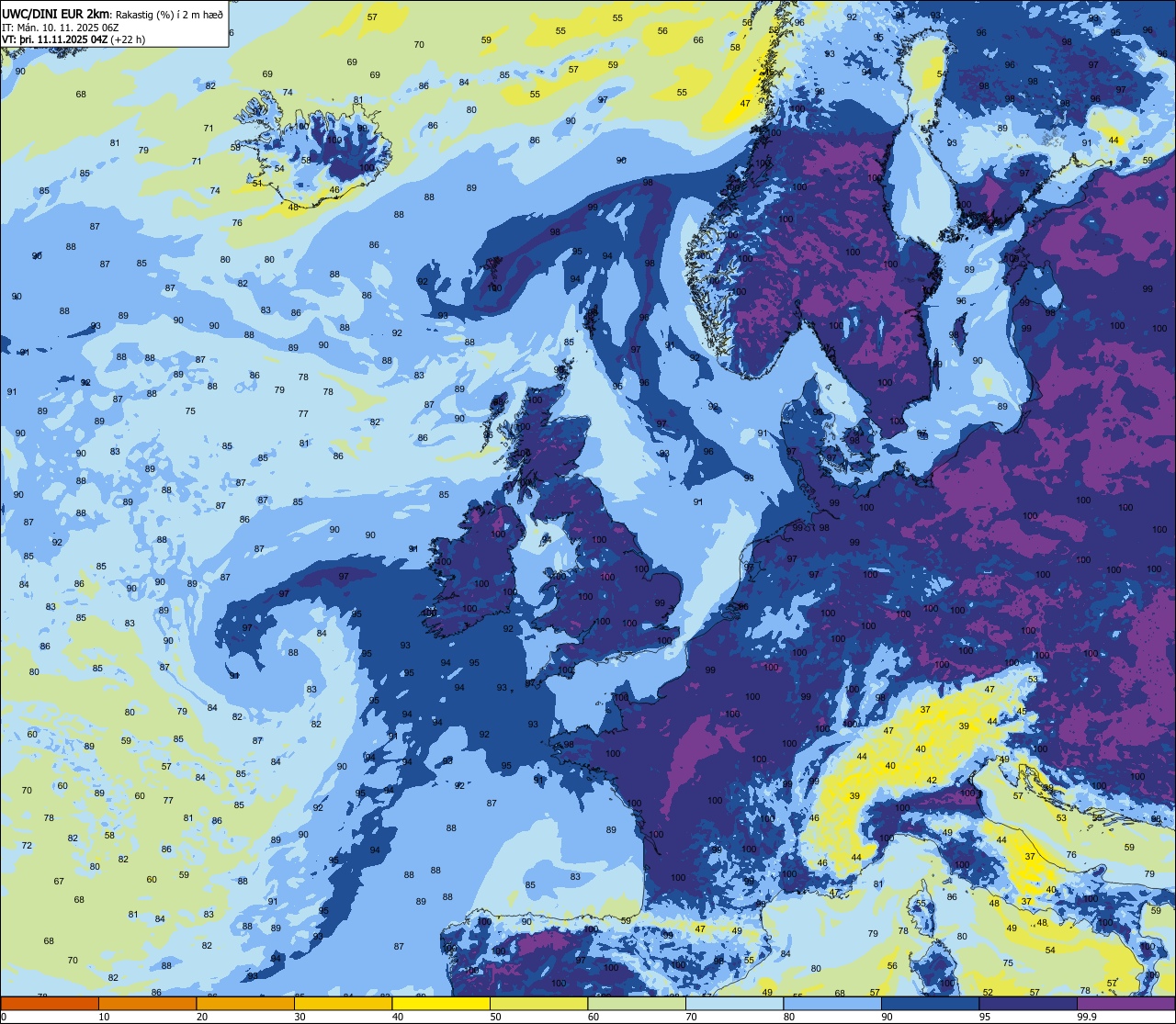Click the legend label '40'
The width and height of the screenshot is (1176, 1024).
pyautogui.click(x=398, y=1017)
